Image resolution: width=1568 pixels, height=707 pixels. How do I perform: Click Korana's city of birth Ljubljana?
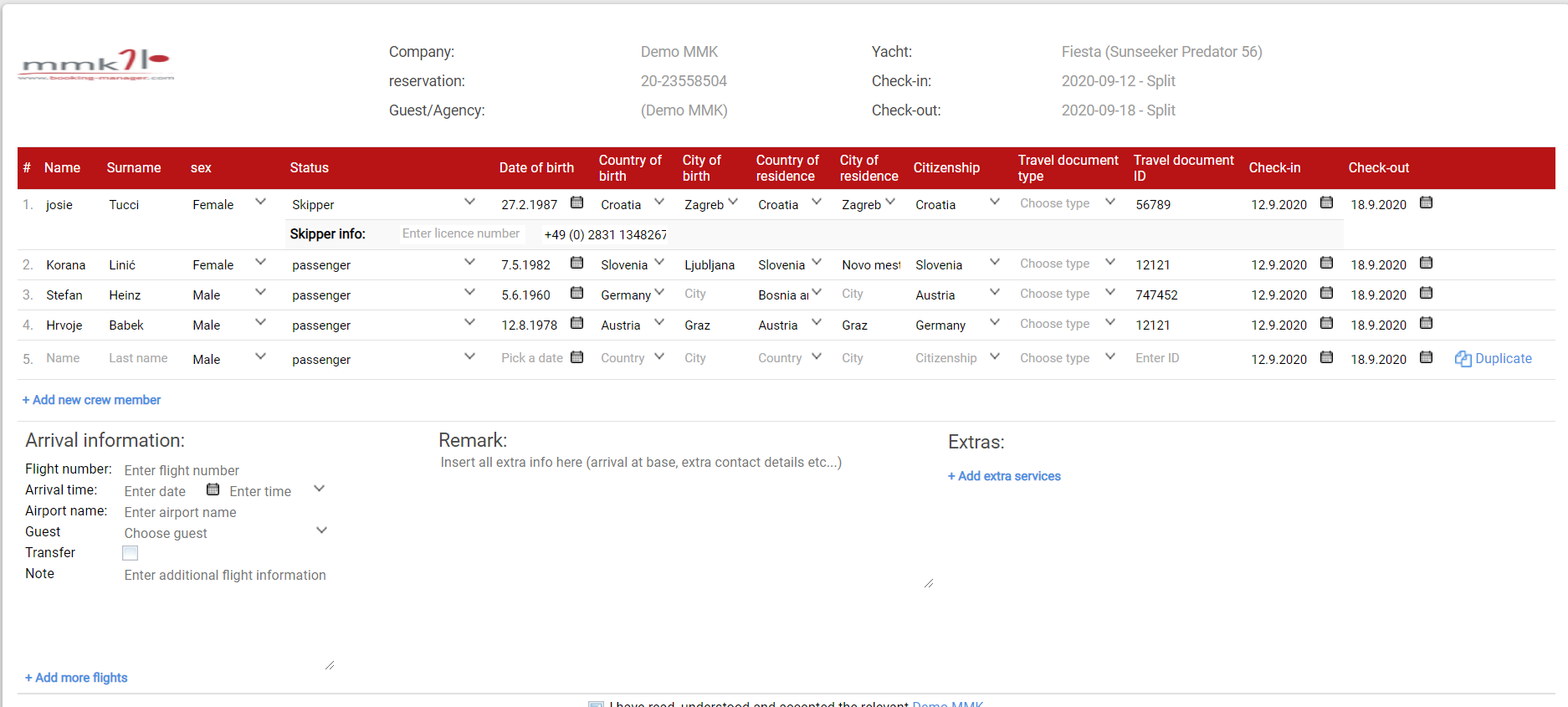(710, 265)
